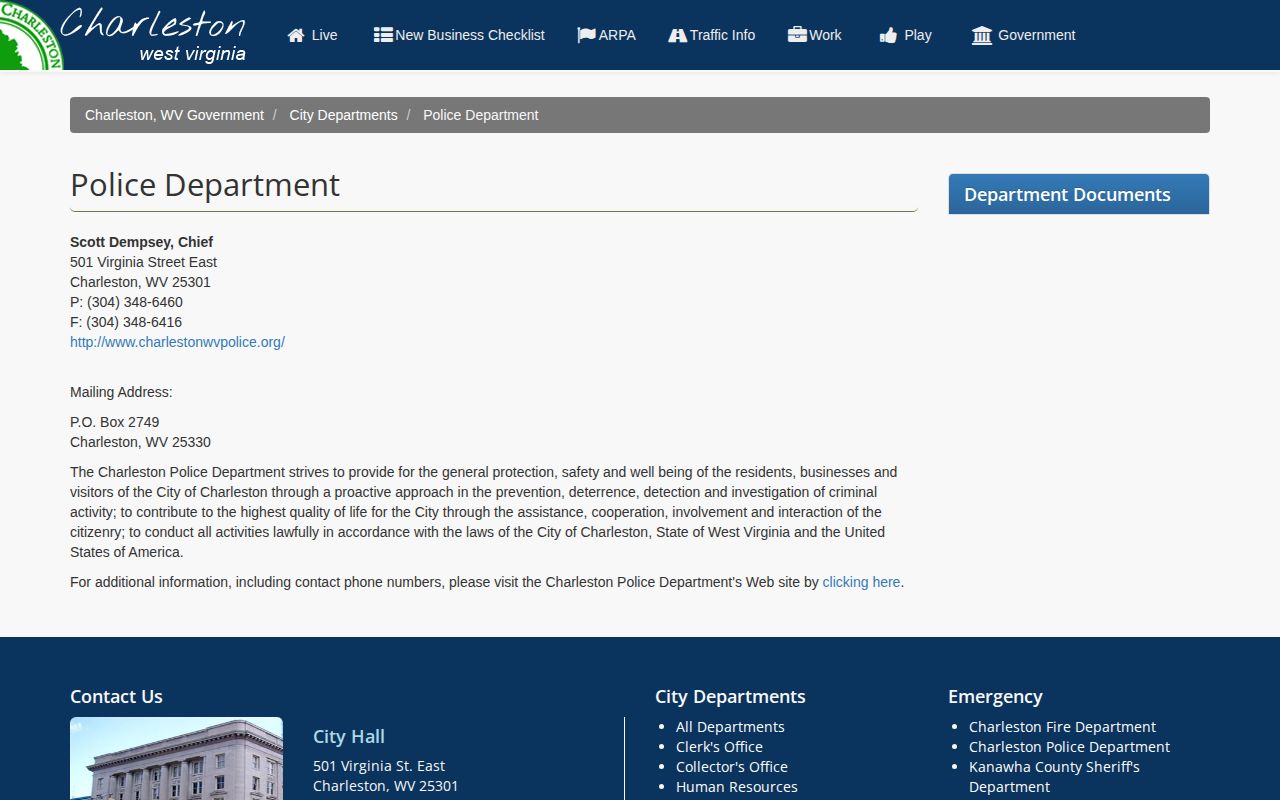Click the '501 Virginia Street East' address line
The width and height of the screenshot is (1280, 800).
tap(143, 262)
